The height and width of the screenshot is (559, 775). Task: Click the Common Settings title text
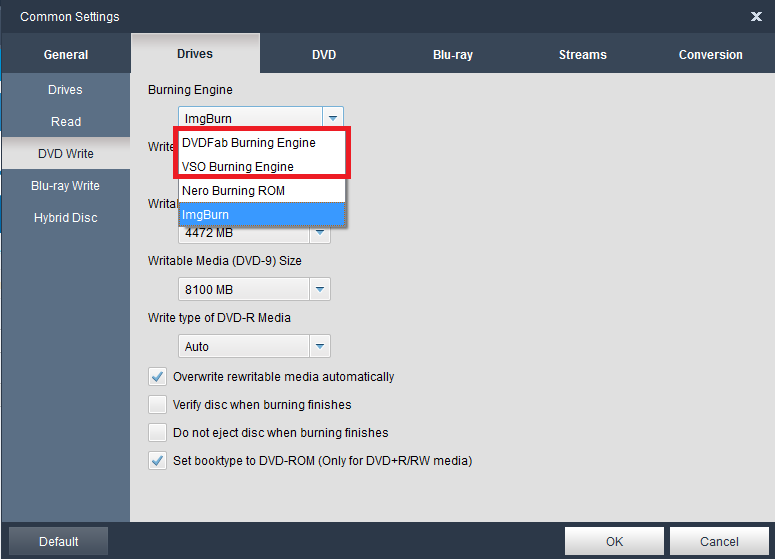click(70, 16)
